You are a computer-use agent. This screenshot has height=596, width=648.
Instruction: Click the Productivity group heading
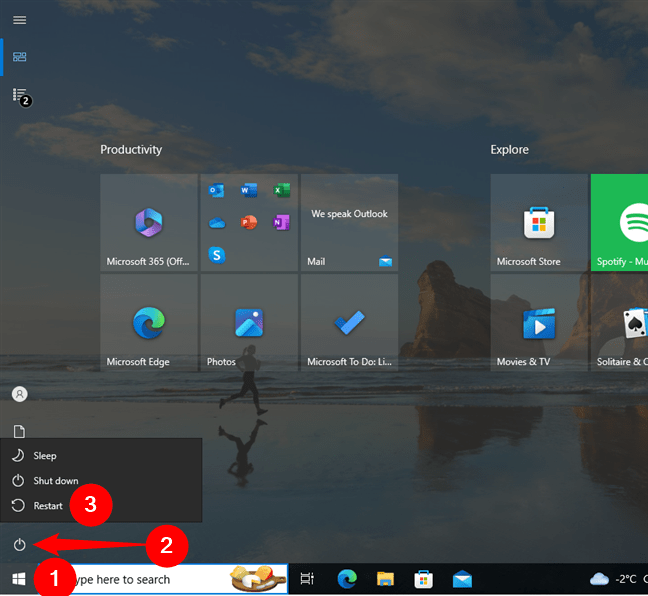click(131, 150)
